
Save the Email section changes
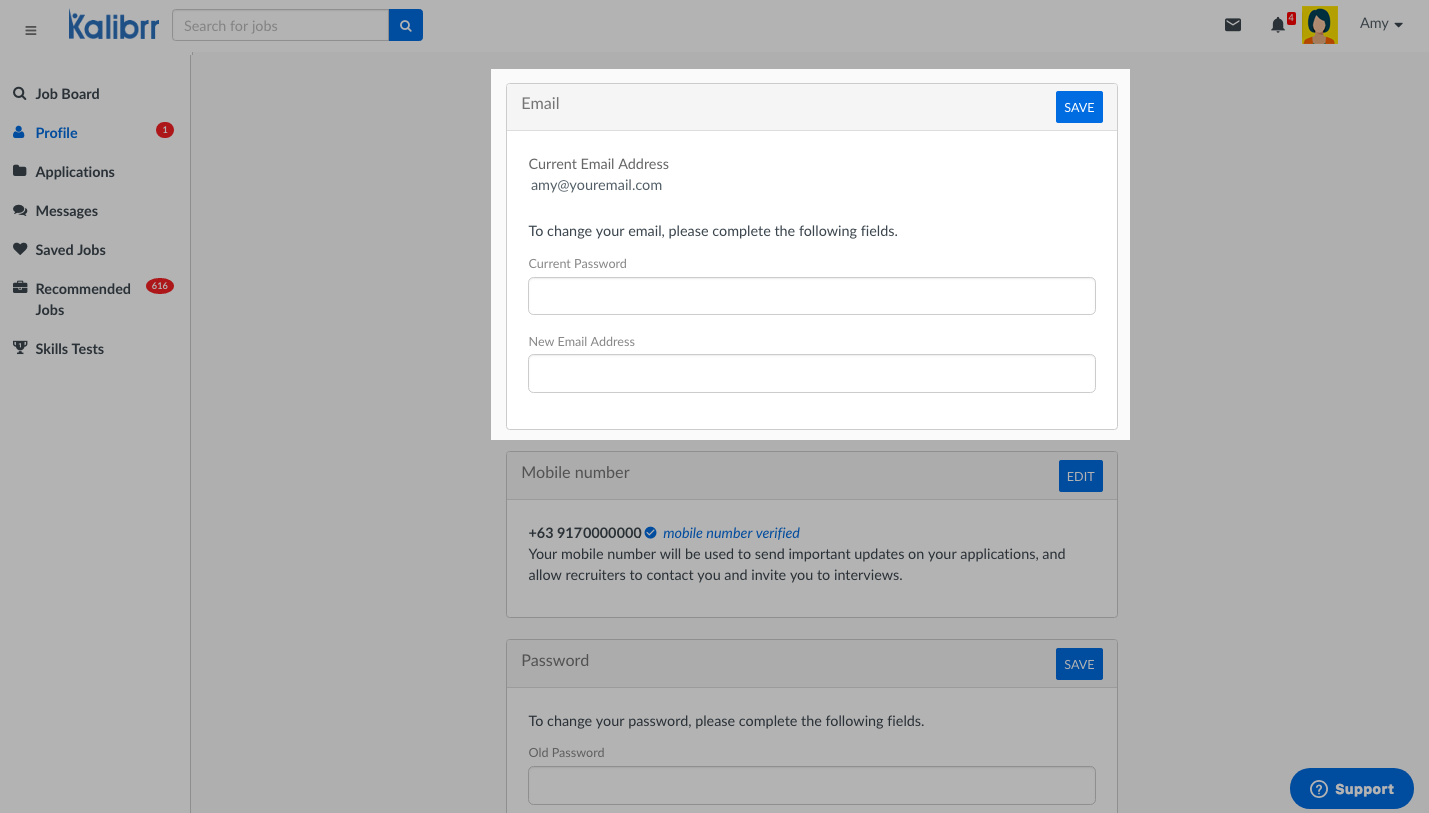tap(1079, 107)
